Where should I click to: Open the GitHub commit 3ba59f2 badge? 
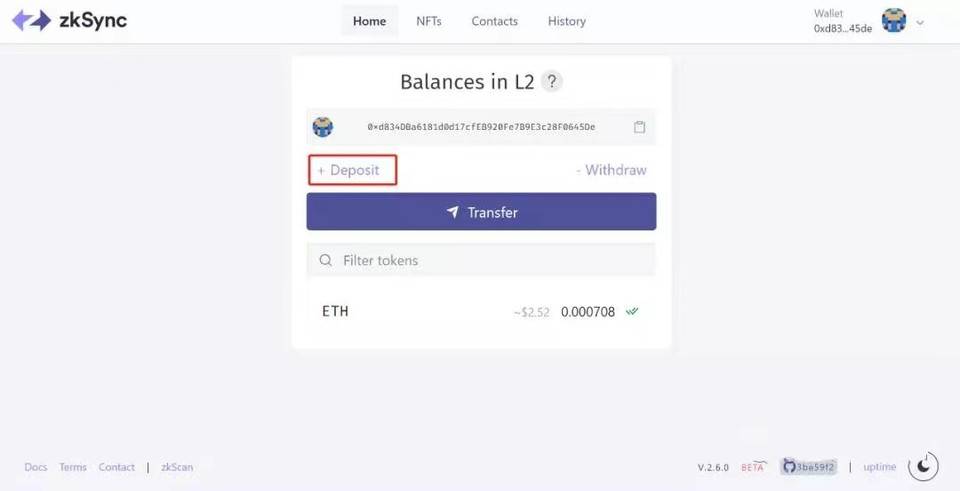[x=809, y=467]
